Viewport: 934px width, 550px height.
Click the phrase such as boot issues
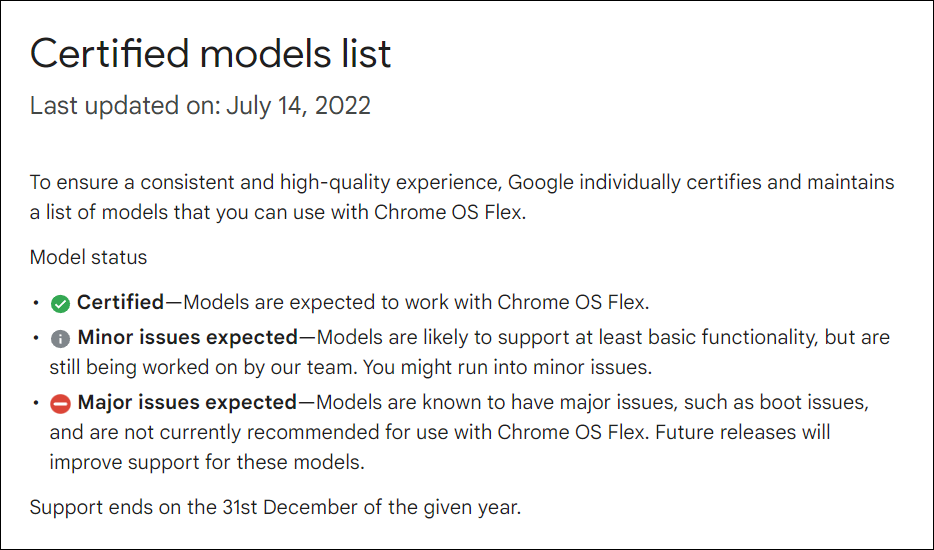(x=776, y=403)
